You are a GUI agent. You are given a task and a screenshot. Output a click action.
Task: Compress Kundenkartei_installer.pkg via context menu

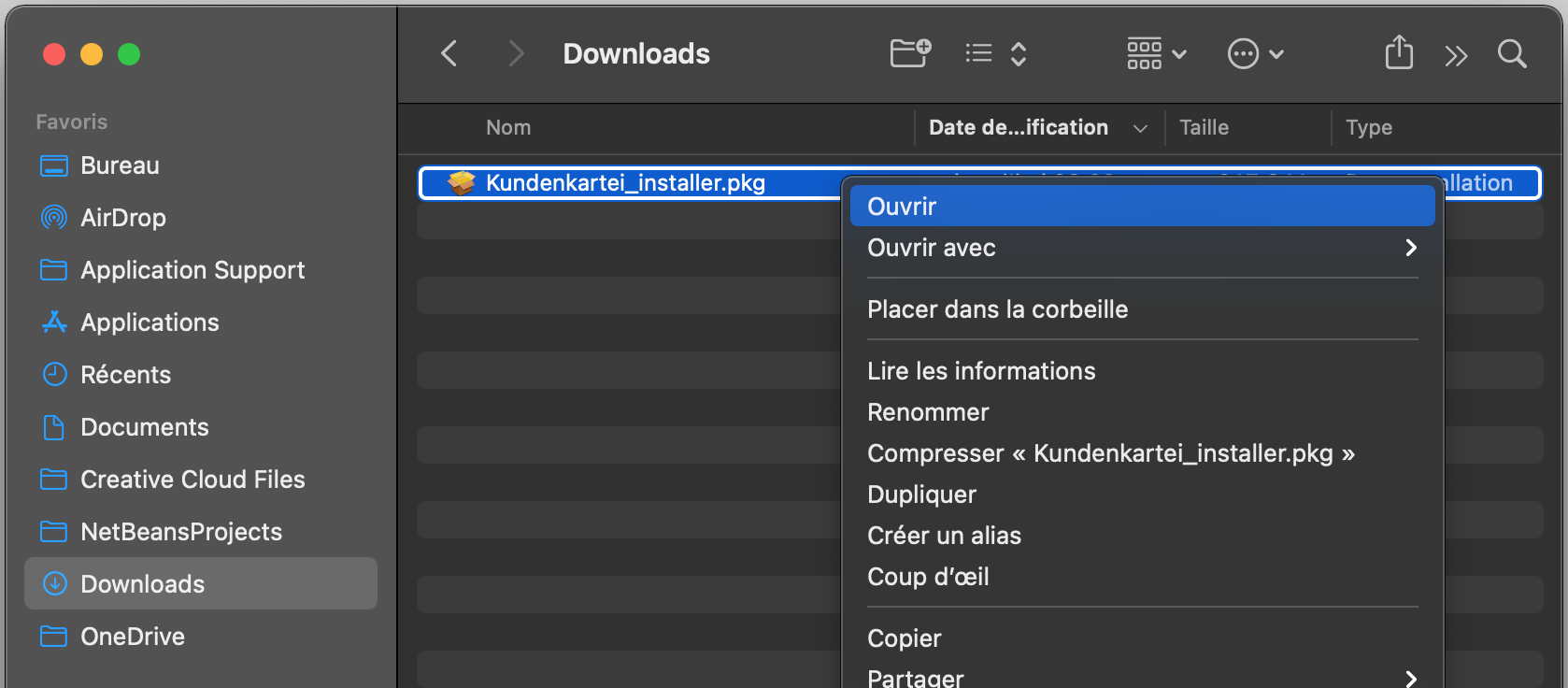[x=1142, y=452]
